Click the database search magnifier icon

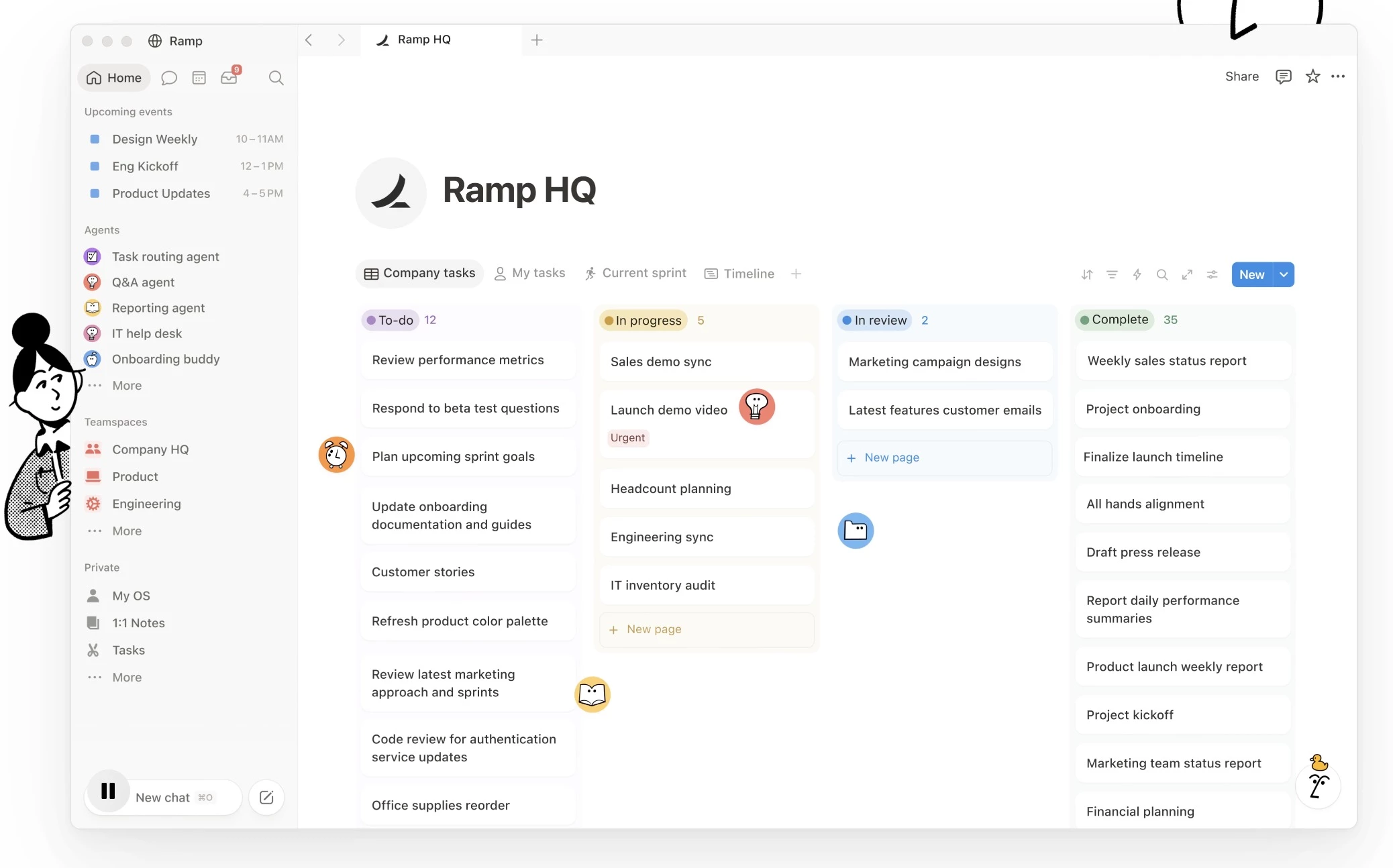click(1162, 274)
